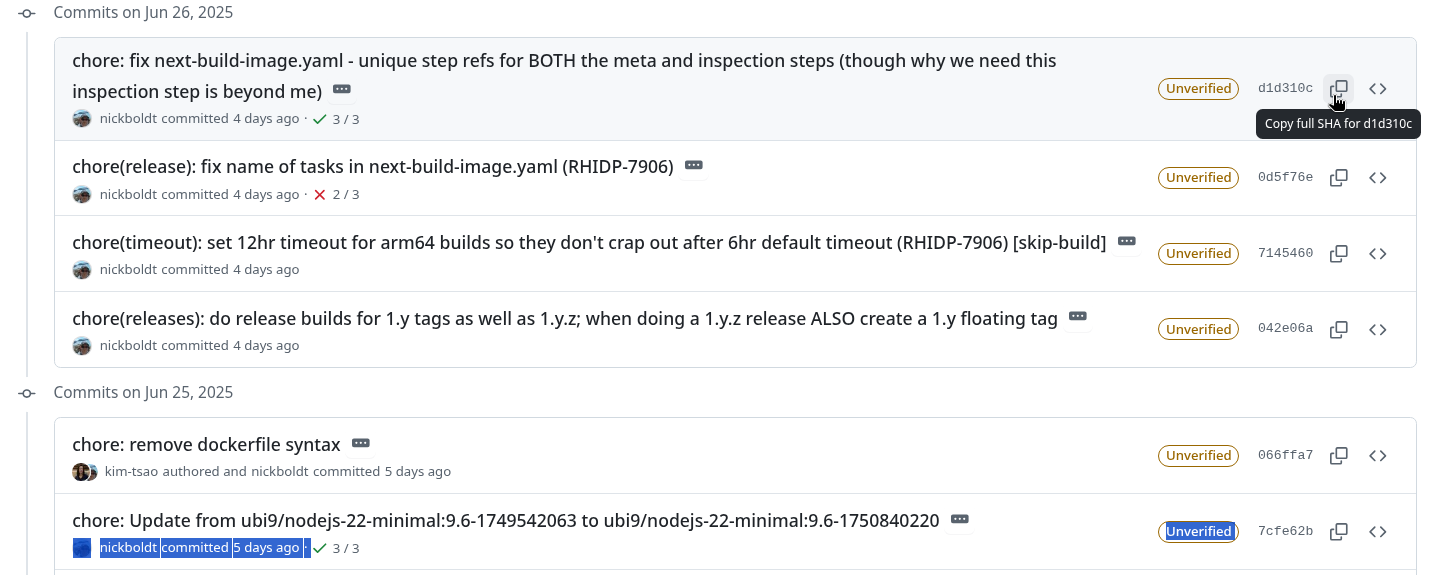This screenshot has height=575, width=1434.
Task: Copy full SHA for commit 0d5f76e
Action: coord(1339,178)
